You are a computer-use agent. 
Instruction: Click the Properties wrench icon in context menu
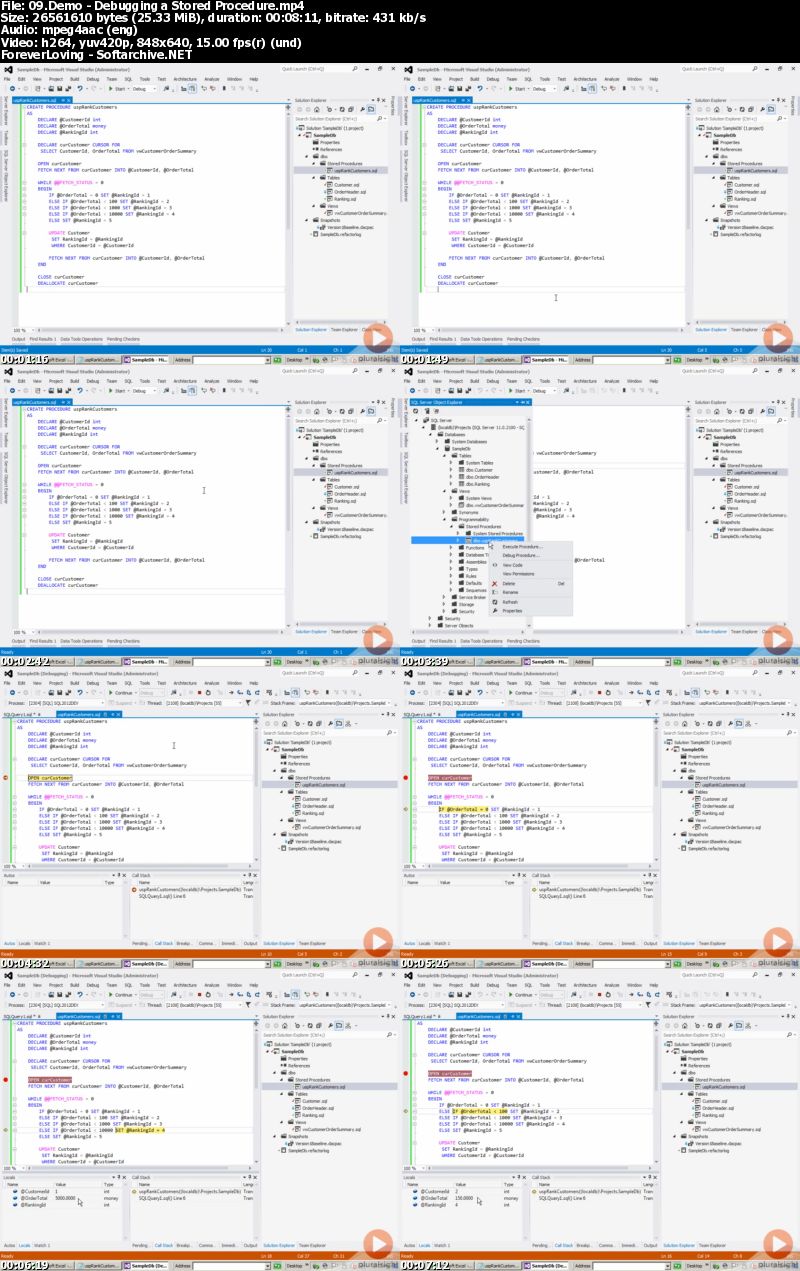point(495,611)
